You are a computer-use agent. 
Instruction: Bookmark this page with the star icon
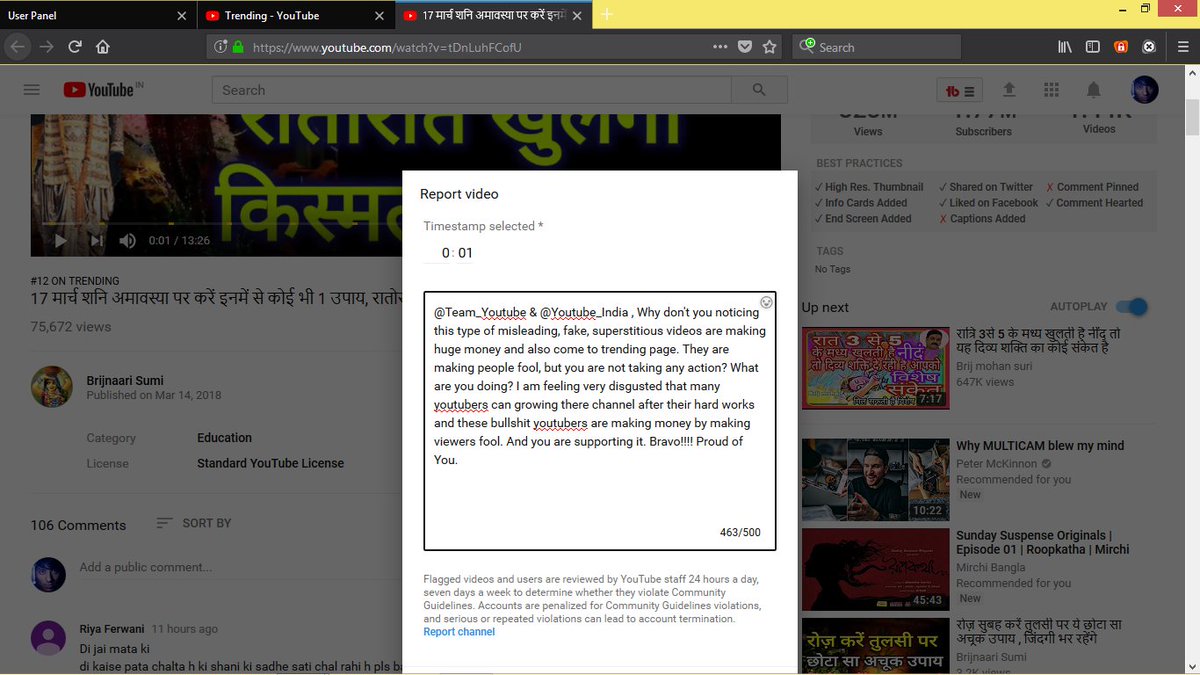click(769, 47)
